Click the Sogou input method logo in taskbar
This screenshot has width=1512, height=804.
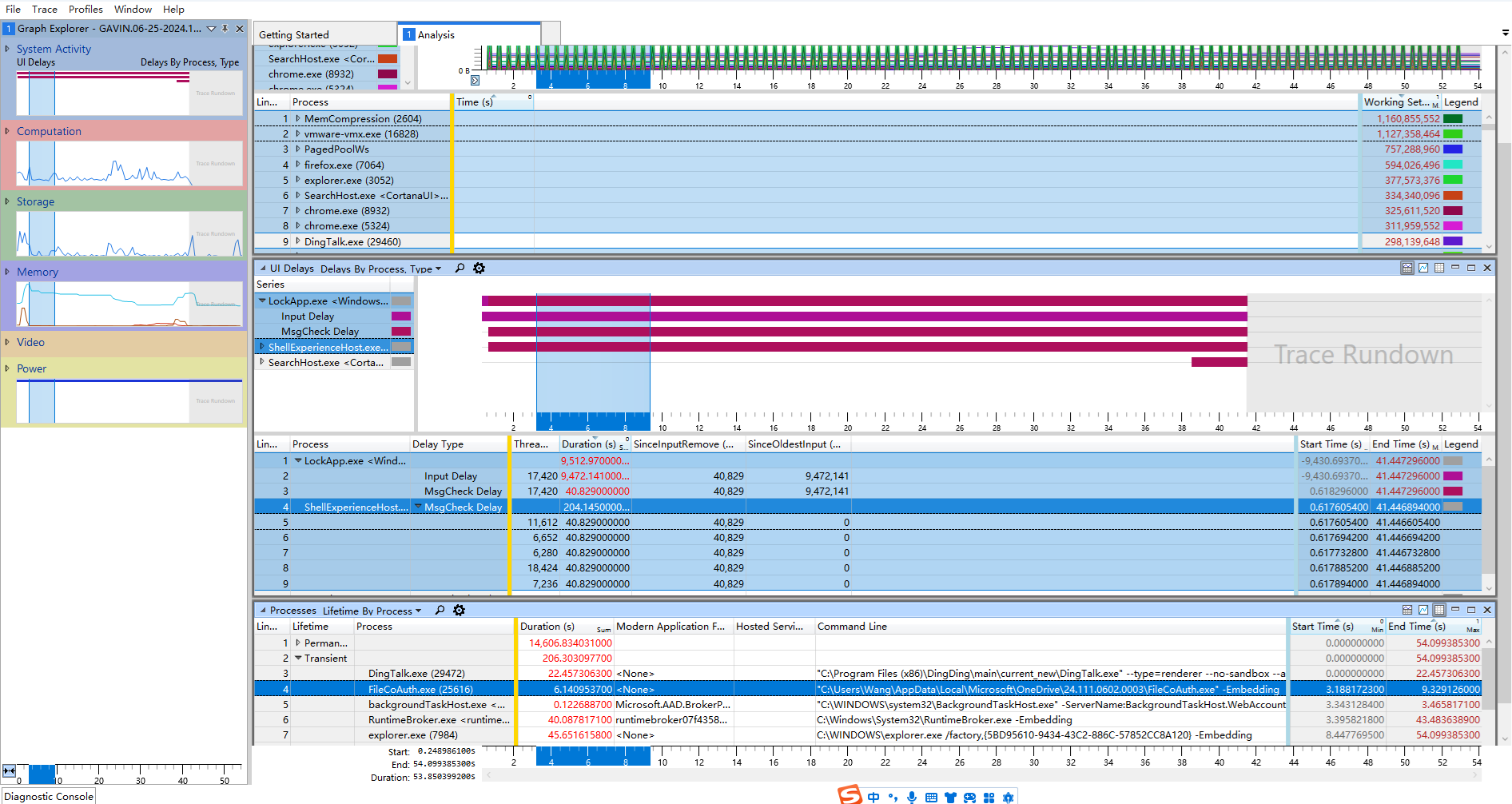(x=849, y=796)
